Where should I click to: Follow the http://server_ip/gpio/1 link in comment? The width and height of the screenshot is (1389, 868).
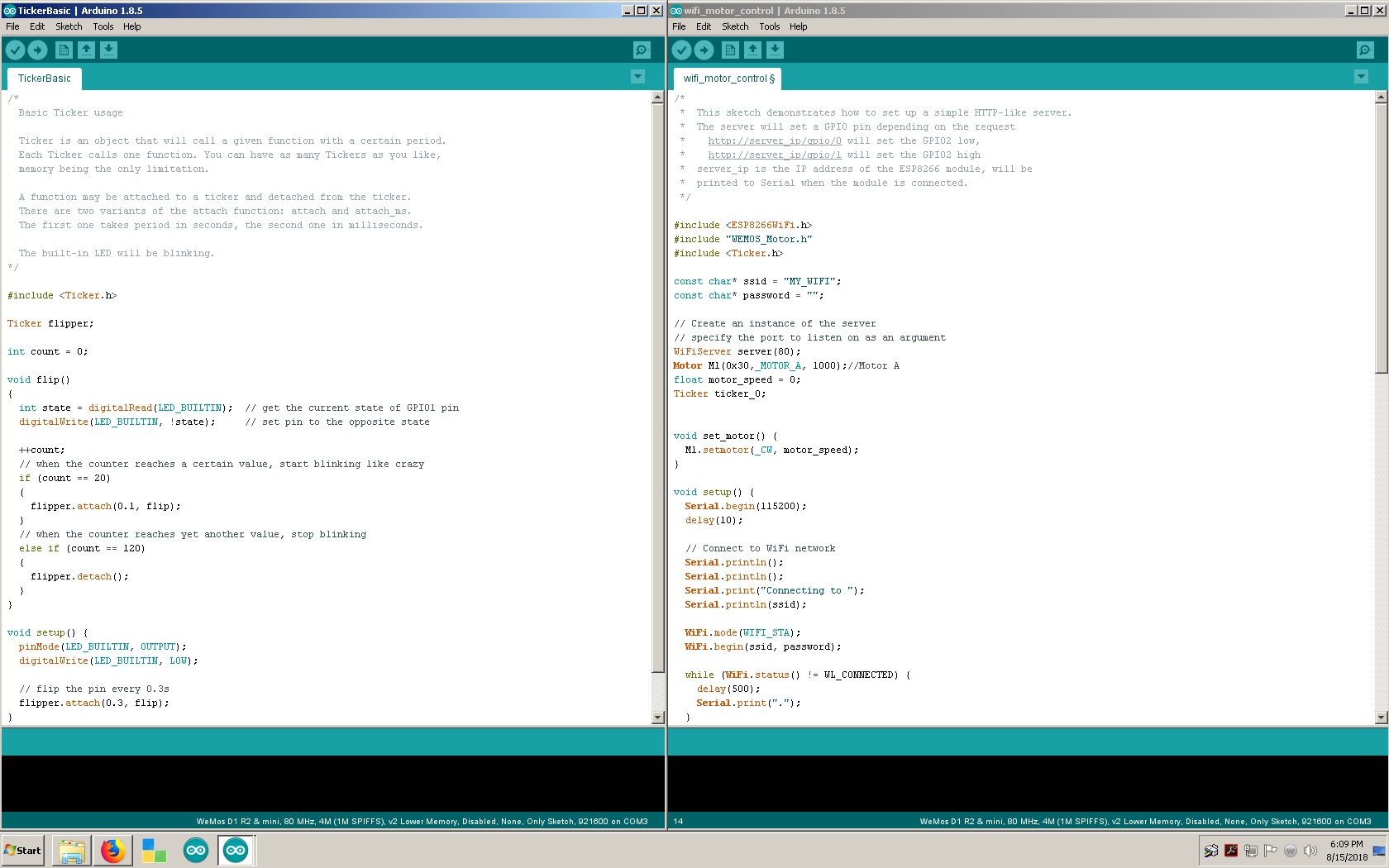click(x=775, y=155)
